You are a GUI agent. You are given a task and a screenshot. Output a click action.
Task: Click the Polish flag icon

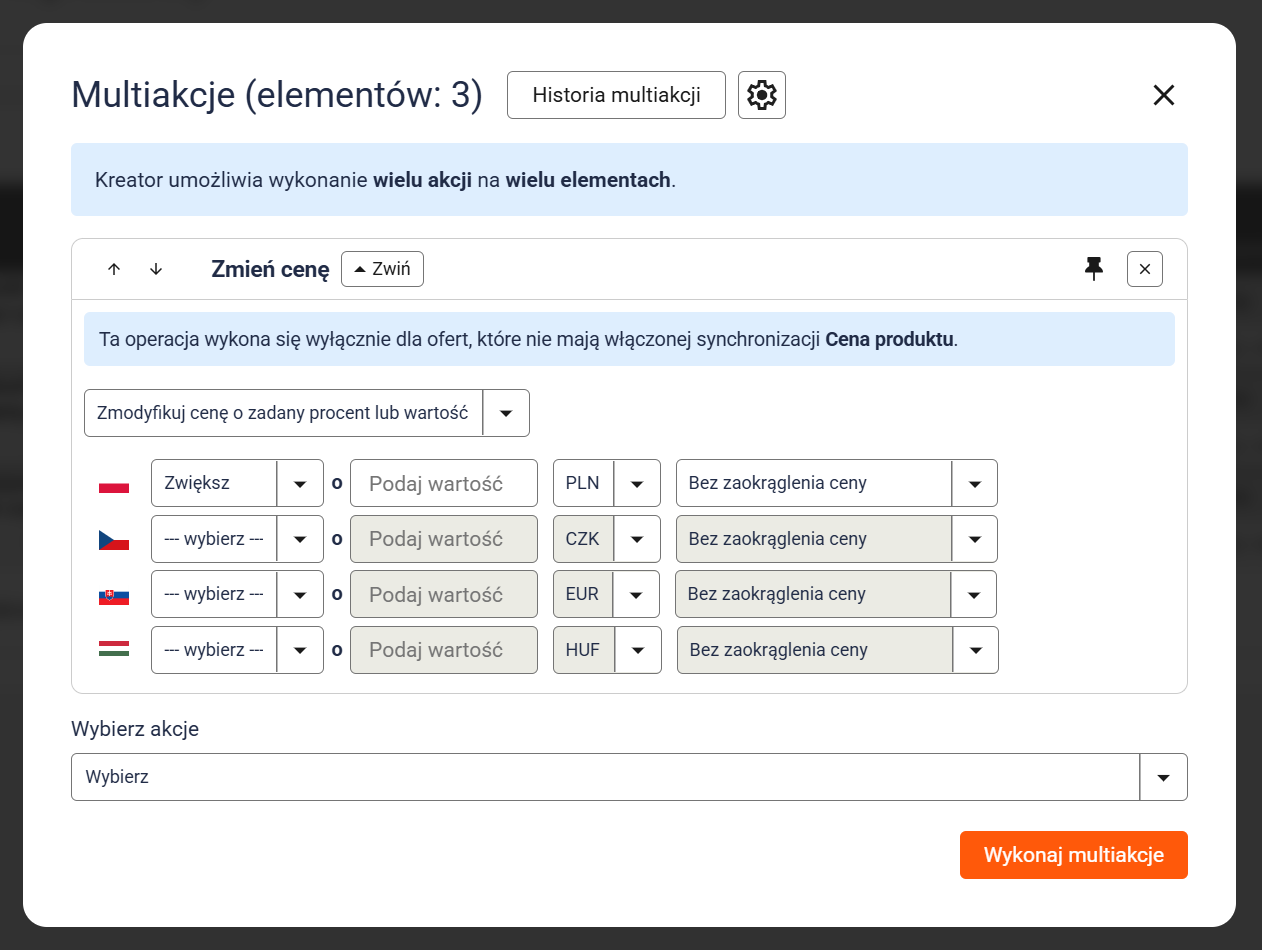pyautogui.click(x=114, y=484)
